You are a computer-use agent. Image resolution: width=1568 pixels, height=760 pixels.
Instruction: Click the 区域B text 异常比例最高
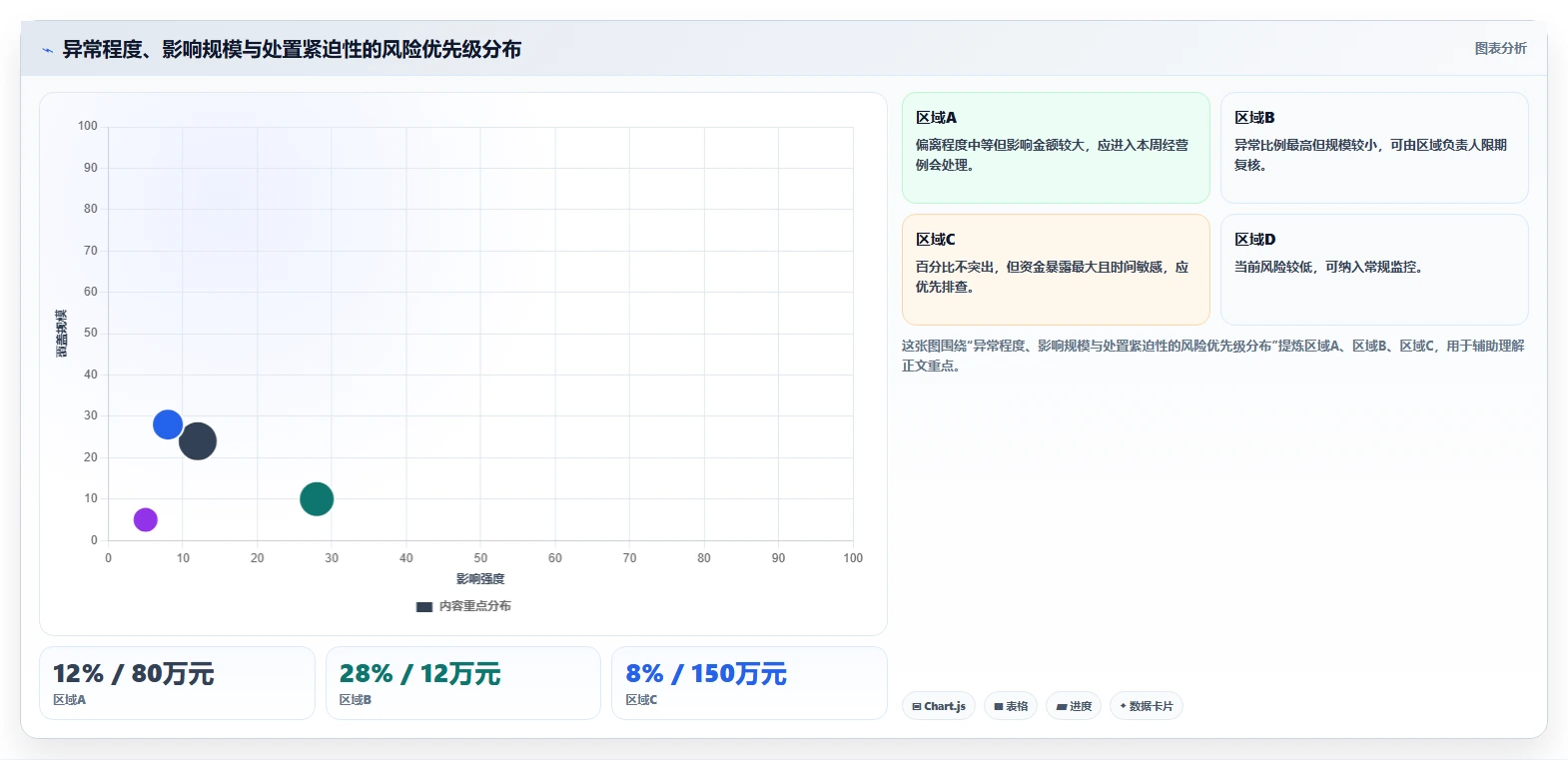pyautogui.click(x=1370, y=155)
